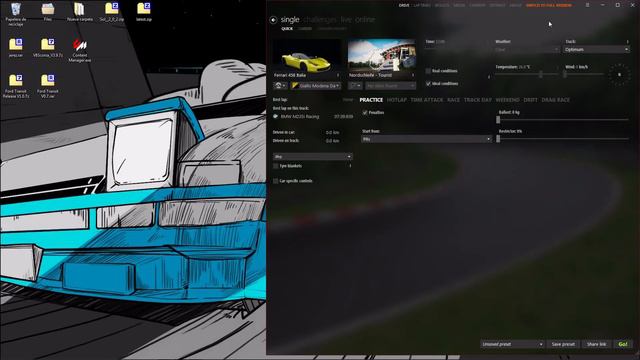640x360 pixels.
Task: Click the Go! button
Action: click(623, 344)
